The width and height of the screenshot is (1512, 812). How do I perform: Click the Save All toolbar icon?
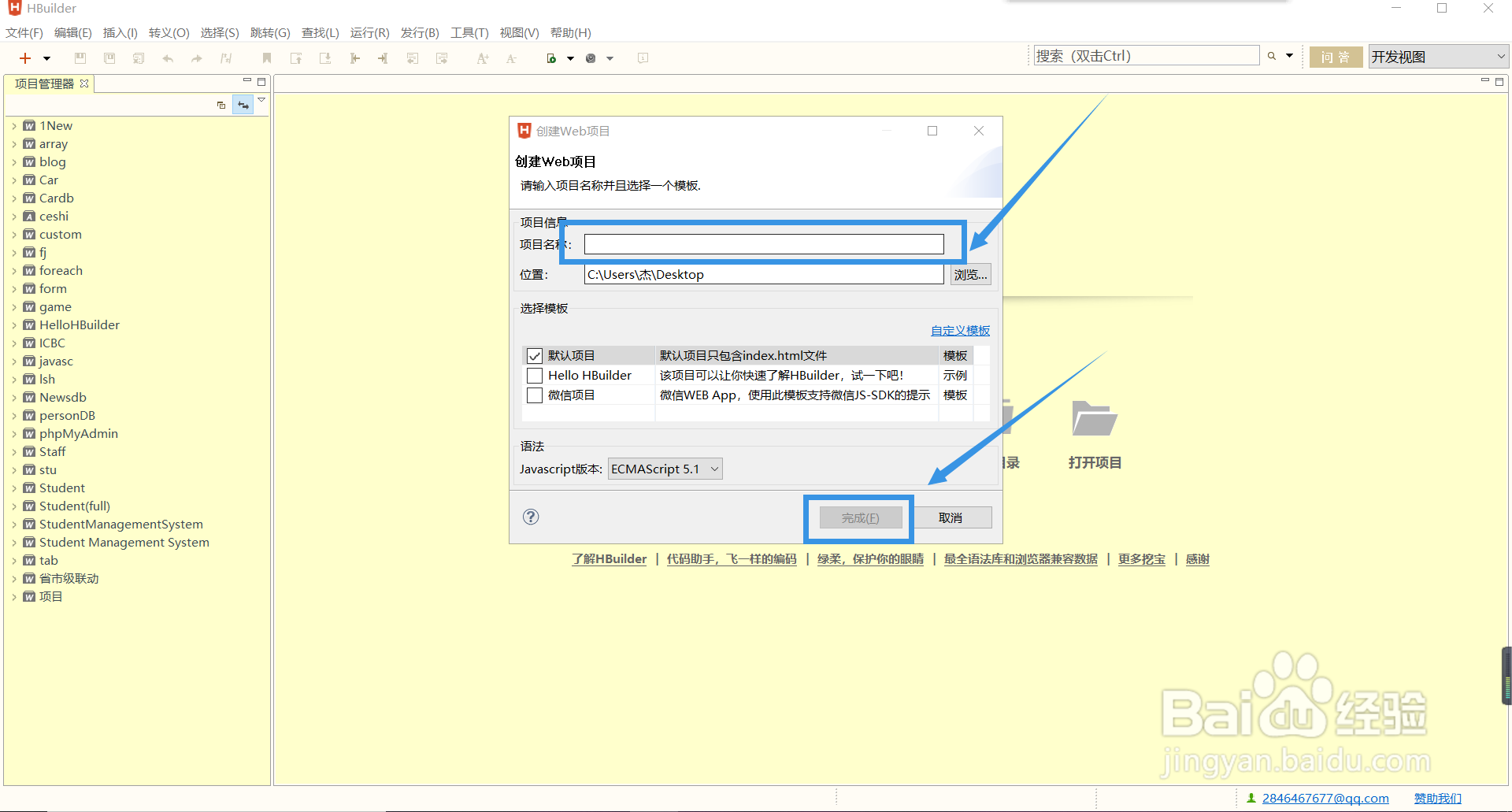point(139,58)
